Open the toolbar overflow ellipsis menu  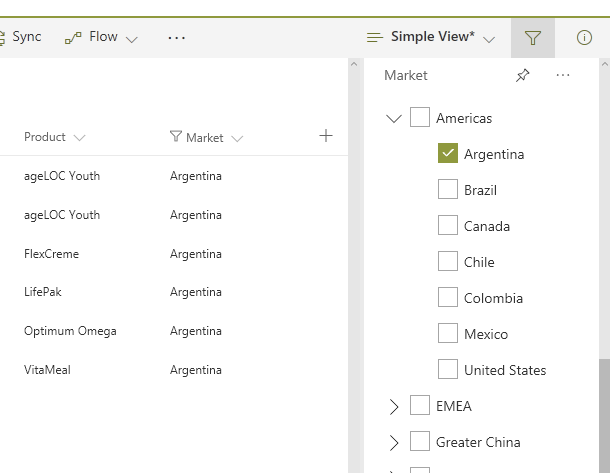[x=177, y=37]
